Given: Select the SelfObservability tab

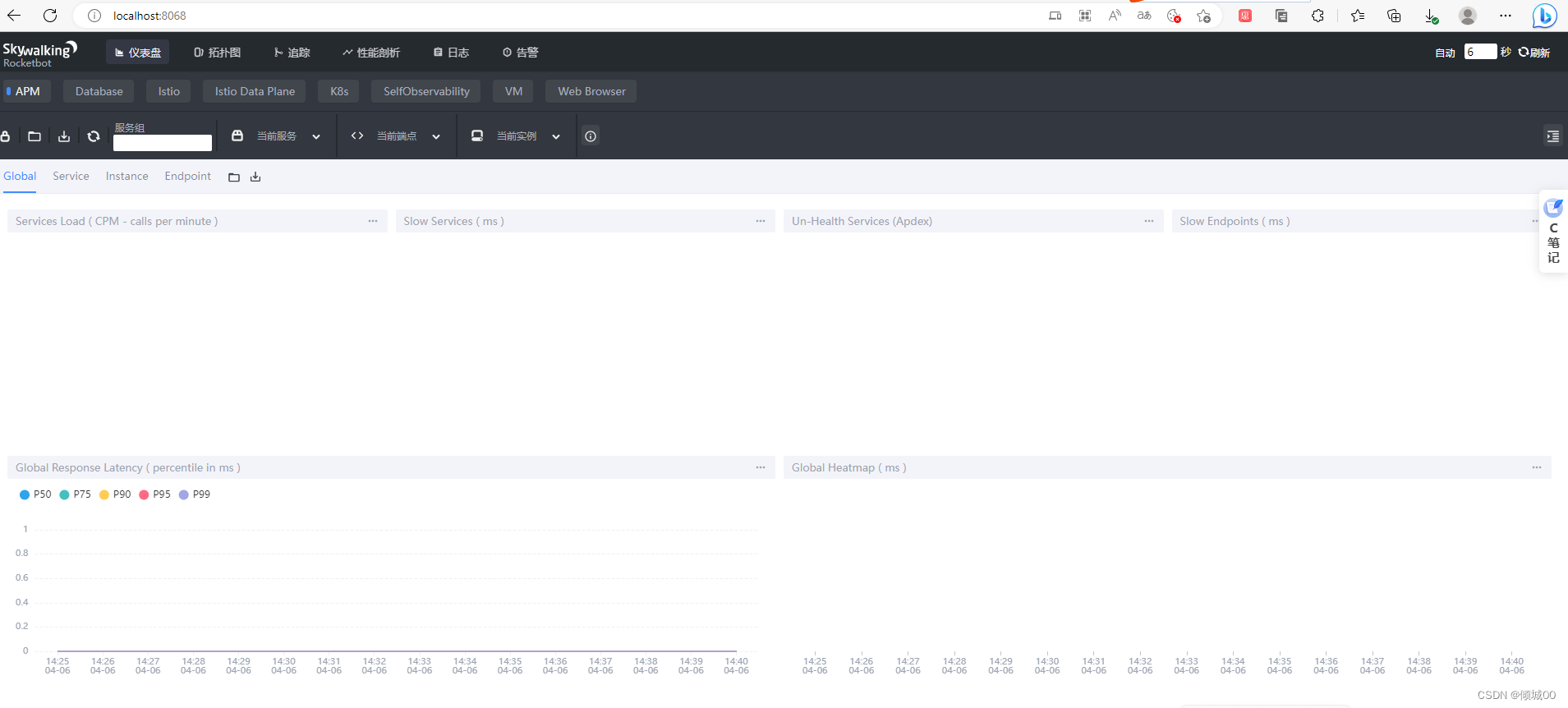Looking at the screenshot, I should click(426, 91).
